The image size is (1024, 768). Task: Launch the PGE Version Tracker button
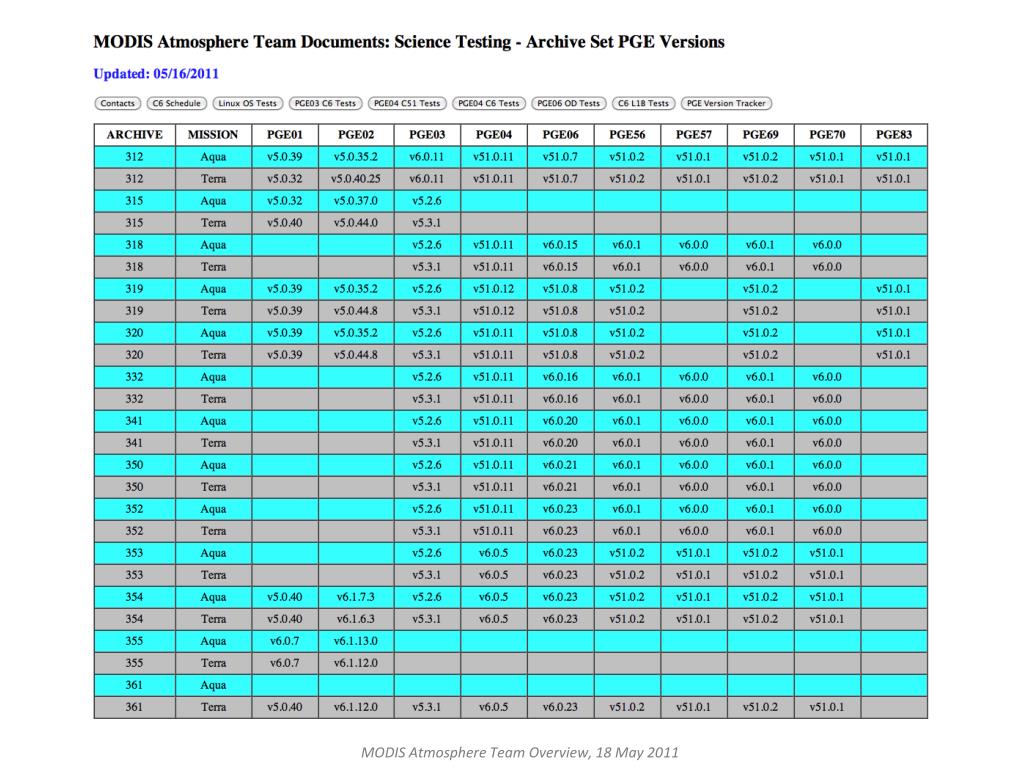tap(726, 103)
